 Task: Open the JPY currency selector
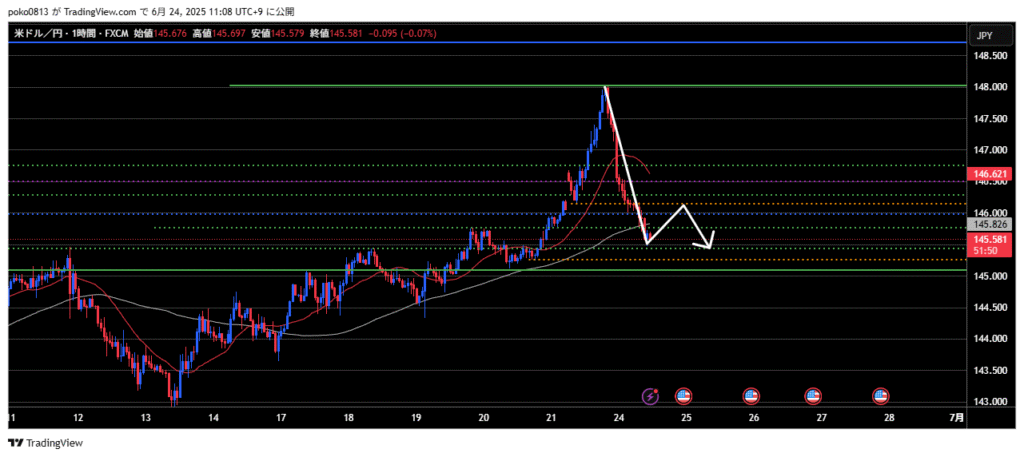click(x=984, y=35)
